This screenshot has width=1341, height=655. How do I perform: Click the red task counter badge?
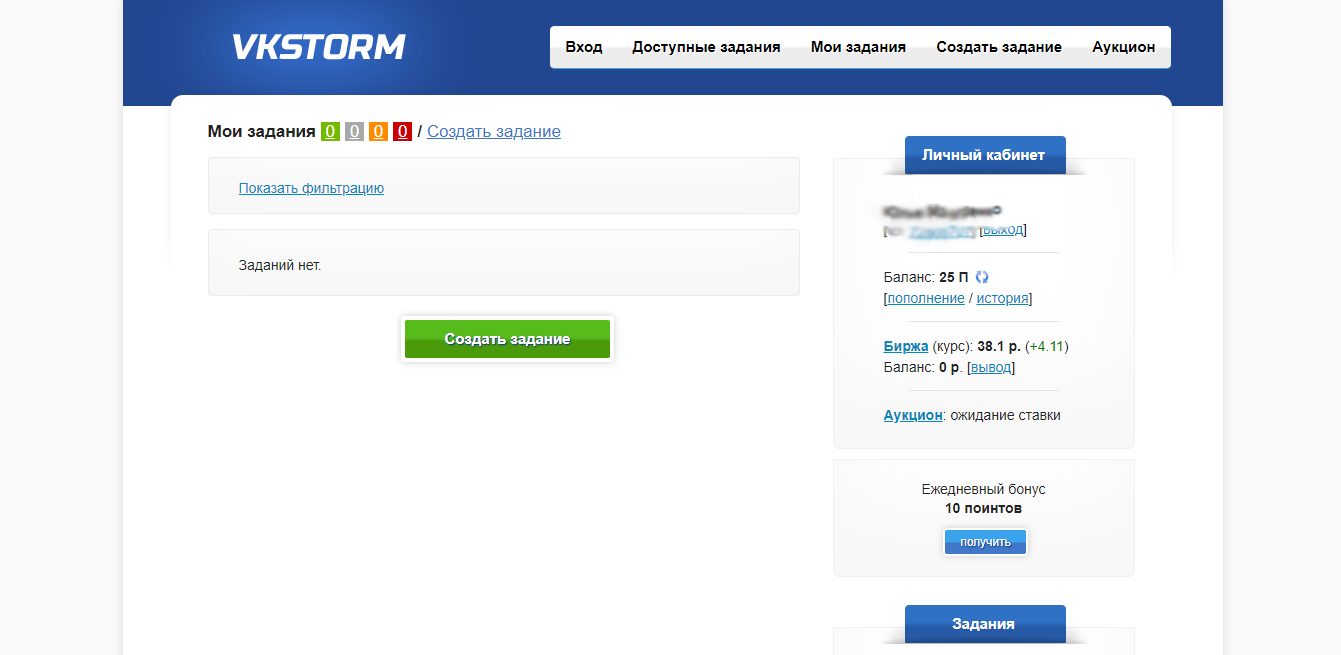[x=401, y=131]
